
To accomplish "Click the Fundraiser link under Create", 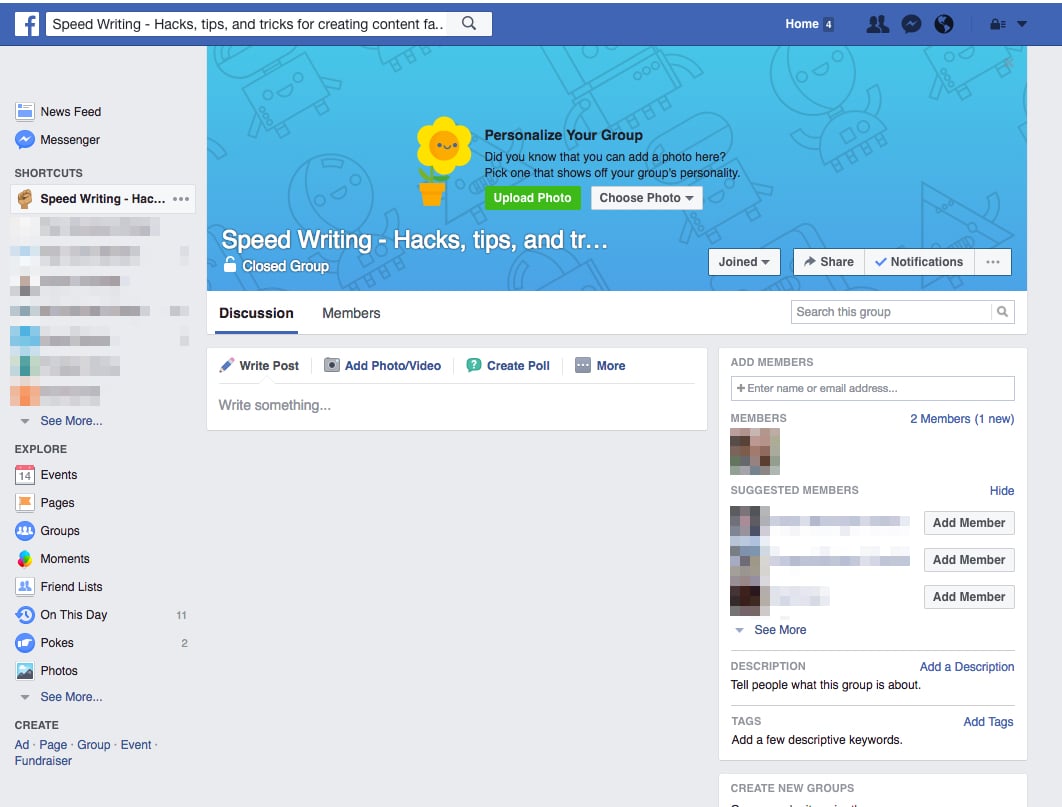I will (43, 761).
